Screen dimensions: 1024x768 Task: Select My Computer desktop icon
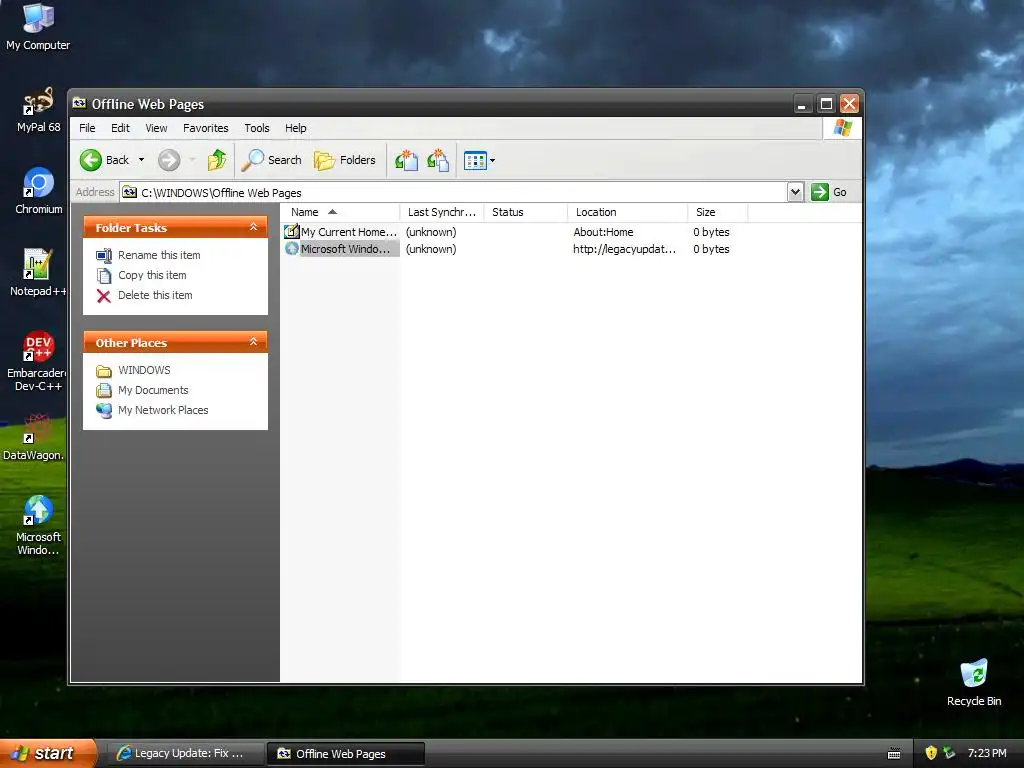(38, 27)
